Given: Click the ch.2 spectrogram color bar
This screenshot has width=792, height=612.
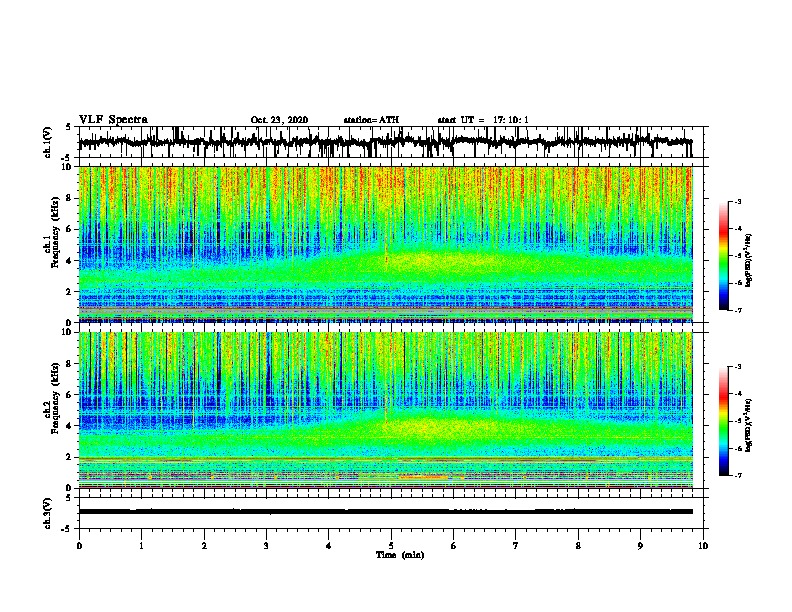Looking at the screenshot, I should point(723,421).
